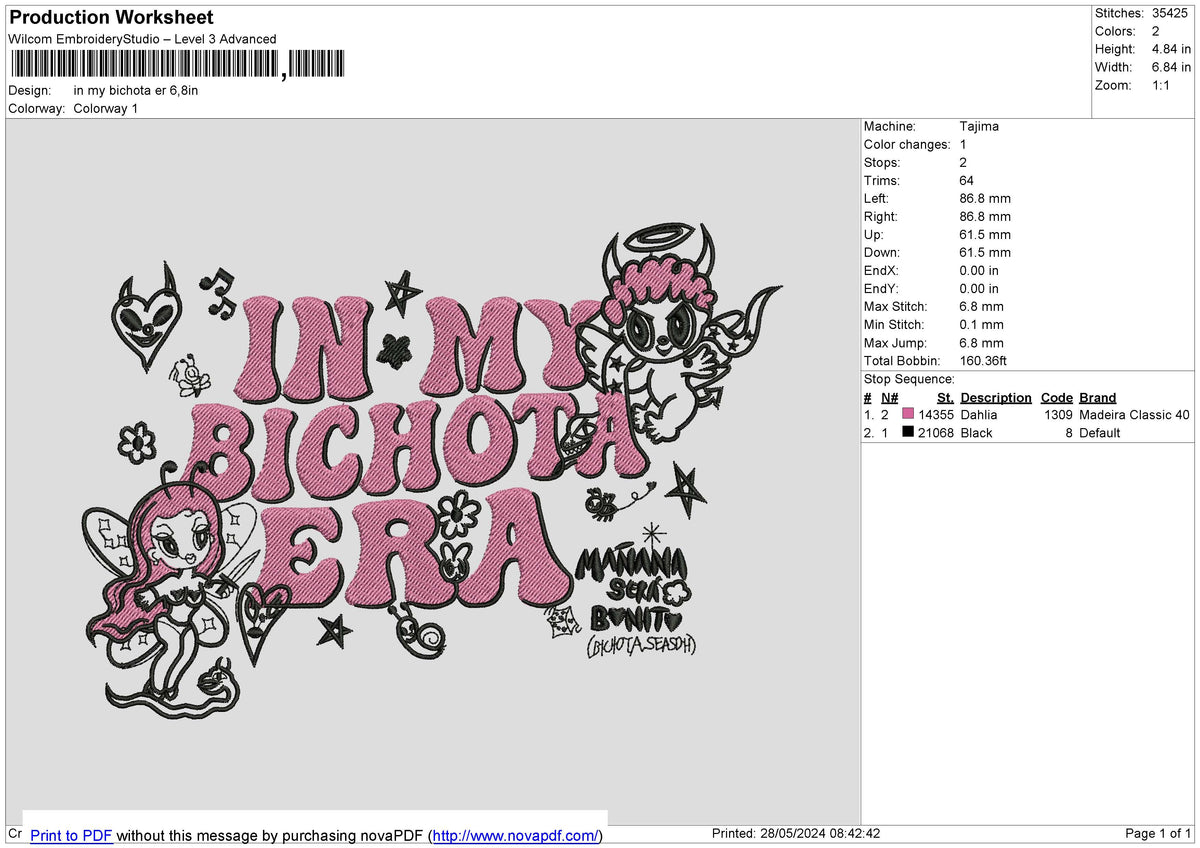The height and width of the screenshot is (848, 1200).
Task: Click the Black description in stop sequence
Action: [x=976, y=433]
